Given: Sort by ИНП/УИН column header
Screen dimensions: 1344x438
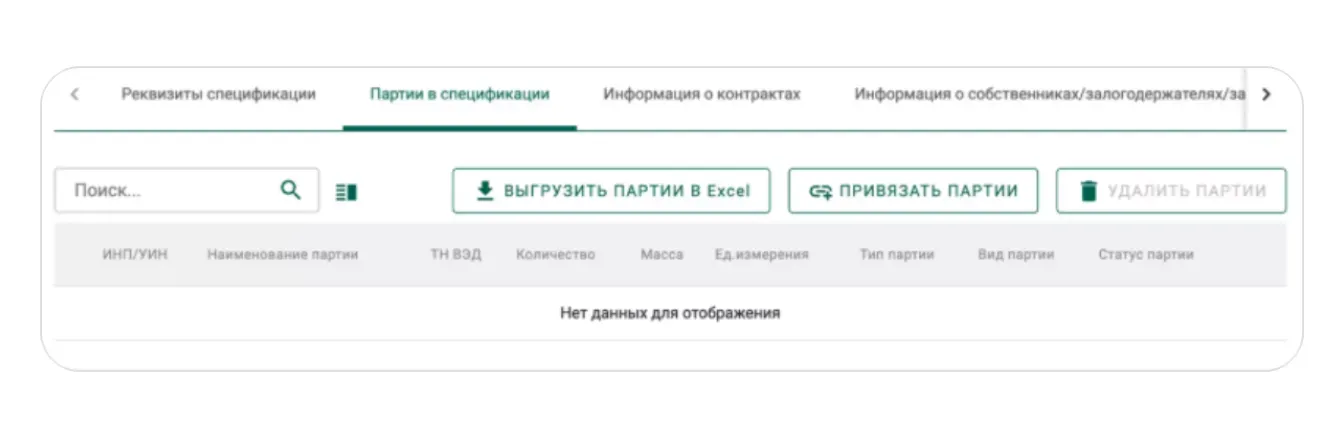Looking at the screenshot, I should tap(135, 255).
